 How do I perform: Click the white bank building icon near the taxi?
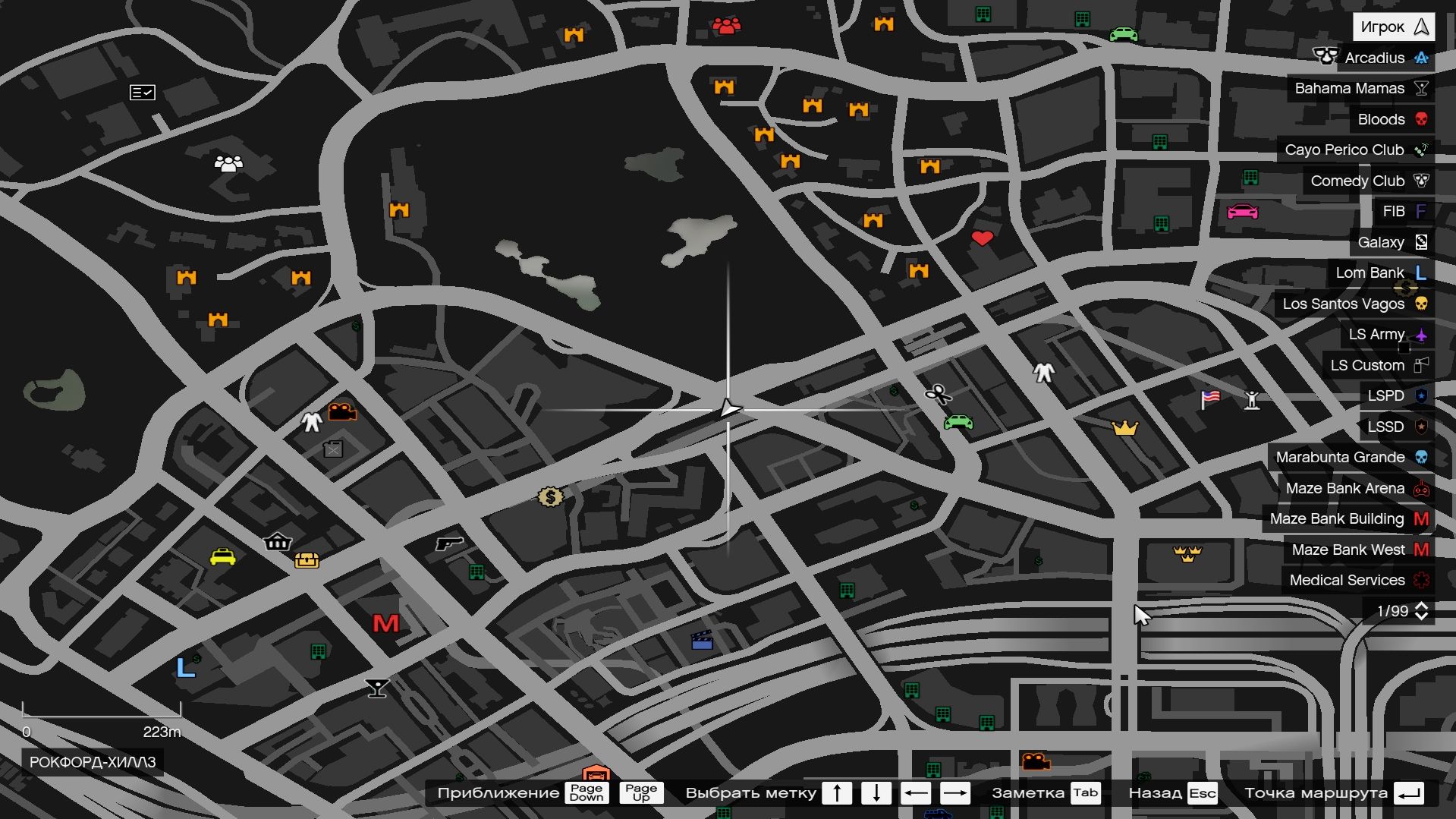pyautogui.click(x=277, y=541)
